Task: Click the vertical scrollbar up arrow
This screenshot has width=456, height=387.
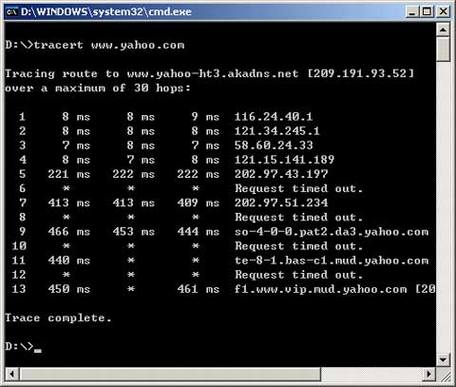Action: click(443, 30)
